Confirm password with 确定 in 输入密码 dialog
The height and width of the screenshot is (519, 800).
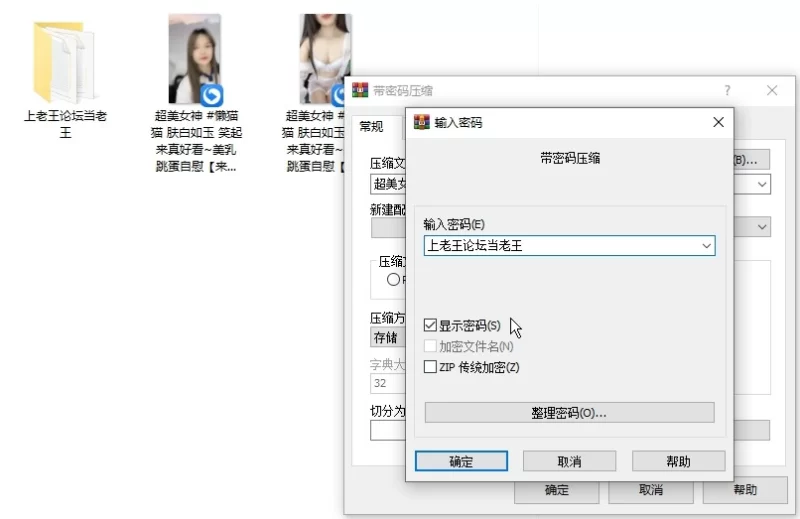[461, 461]
